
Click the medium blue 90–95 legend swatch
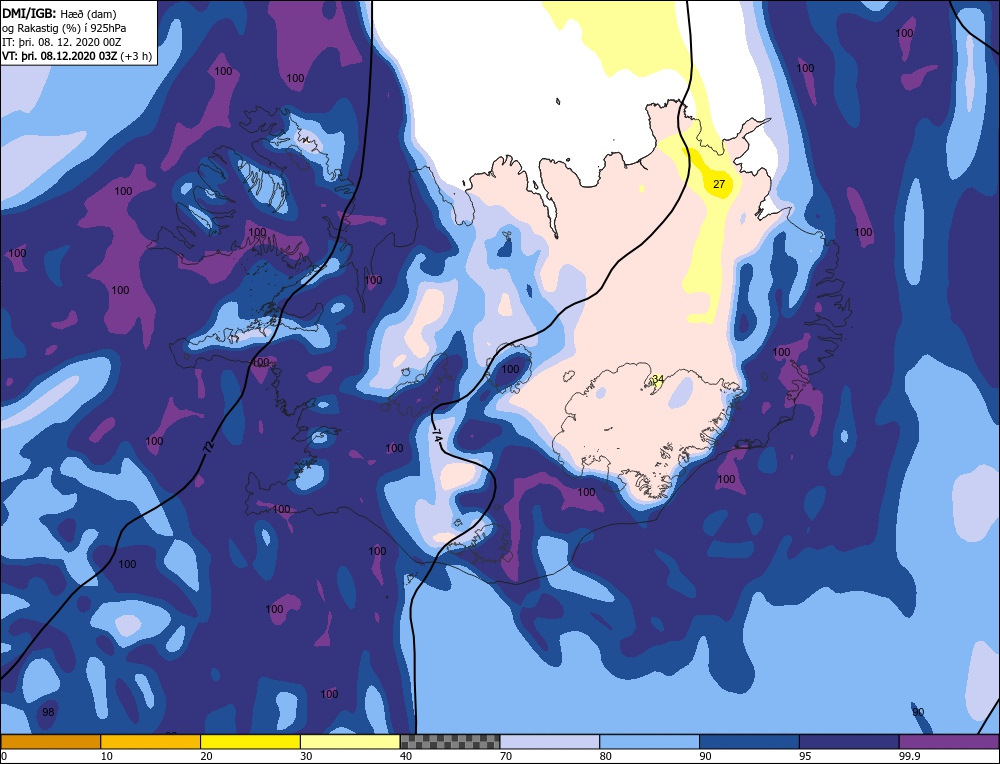point(749,741)
